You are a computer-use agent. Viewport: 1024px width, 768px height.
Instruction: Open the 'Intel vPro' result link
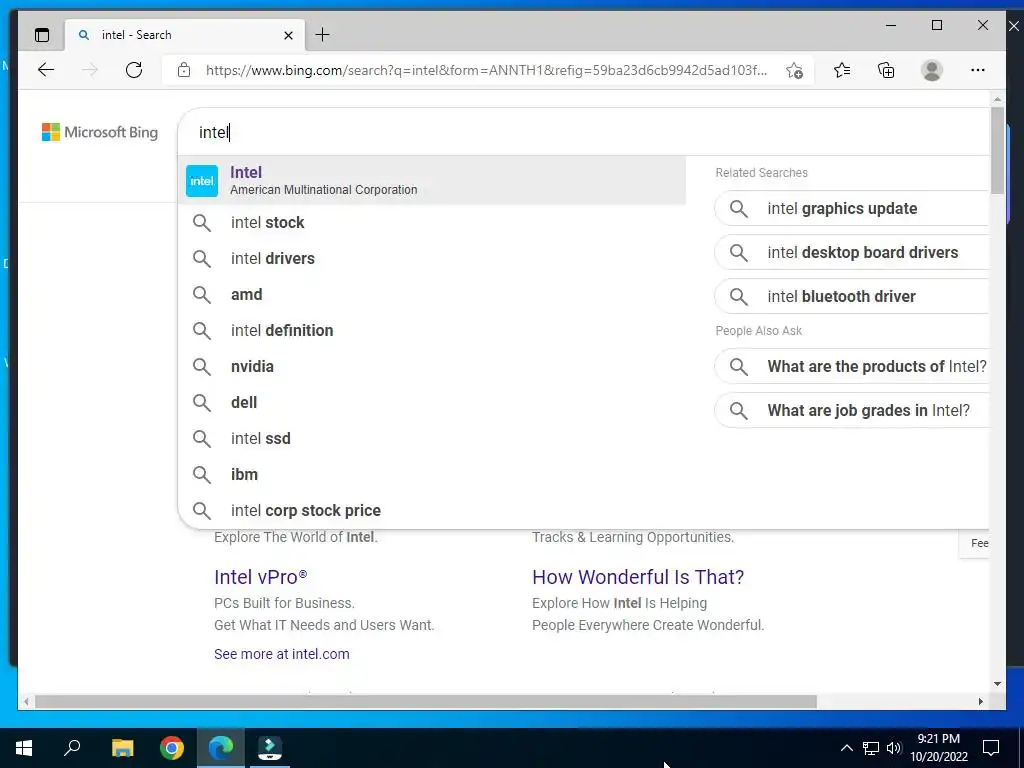(261, 577)
